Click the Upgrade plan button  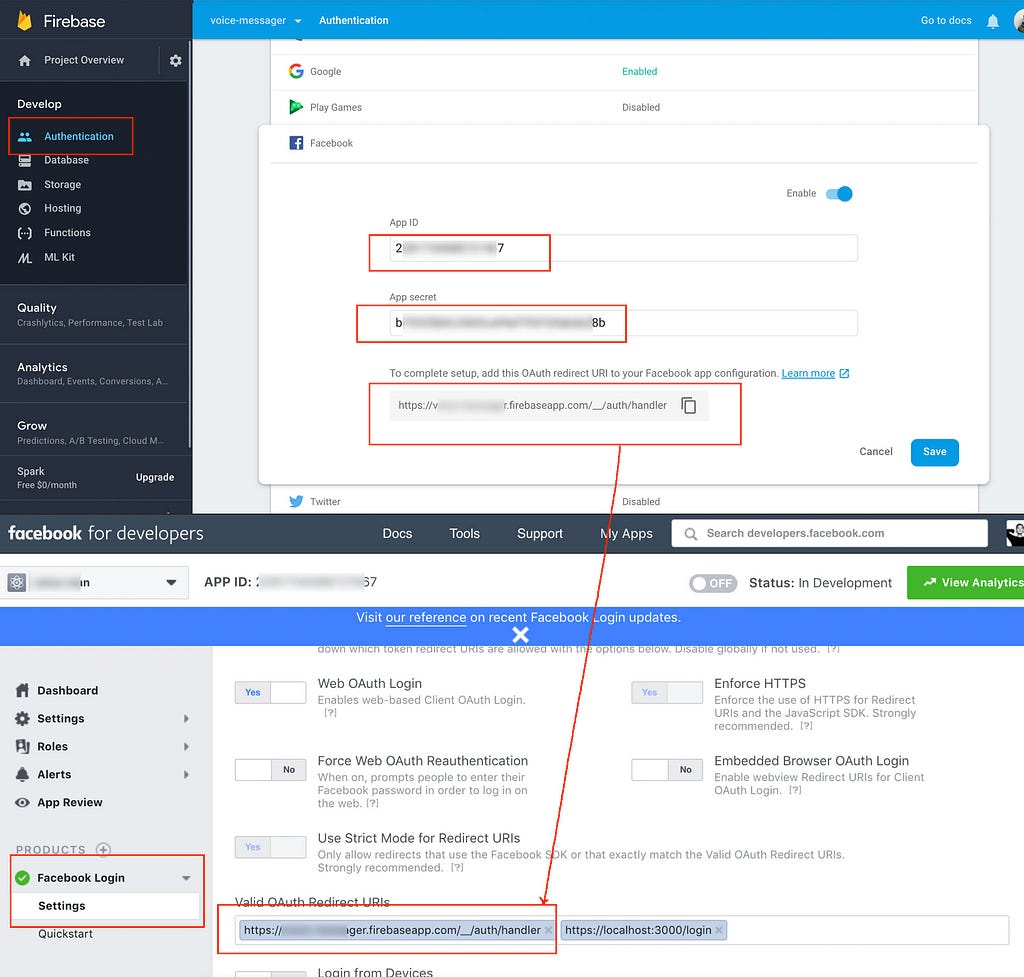point(155,477)
